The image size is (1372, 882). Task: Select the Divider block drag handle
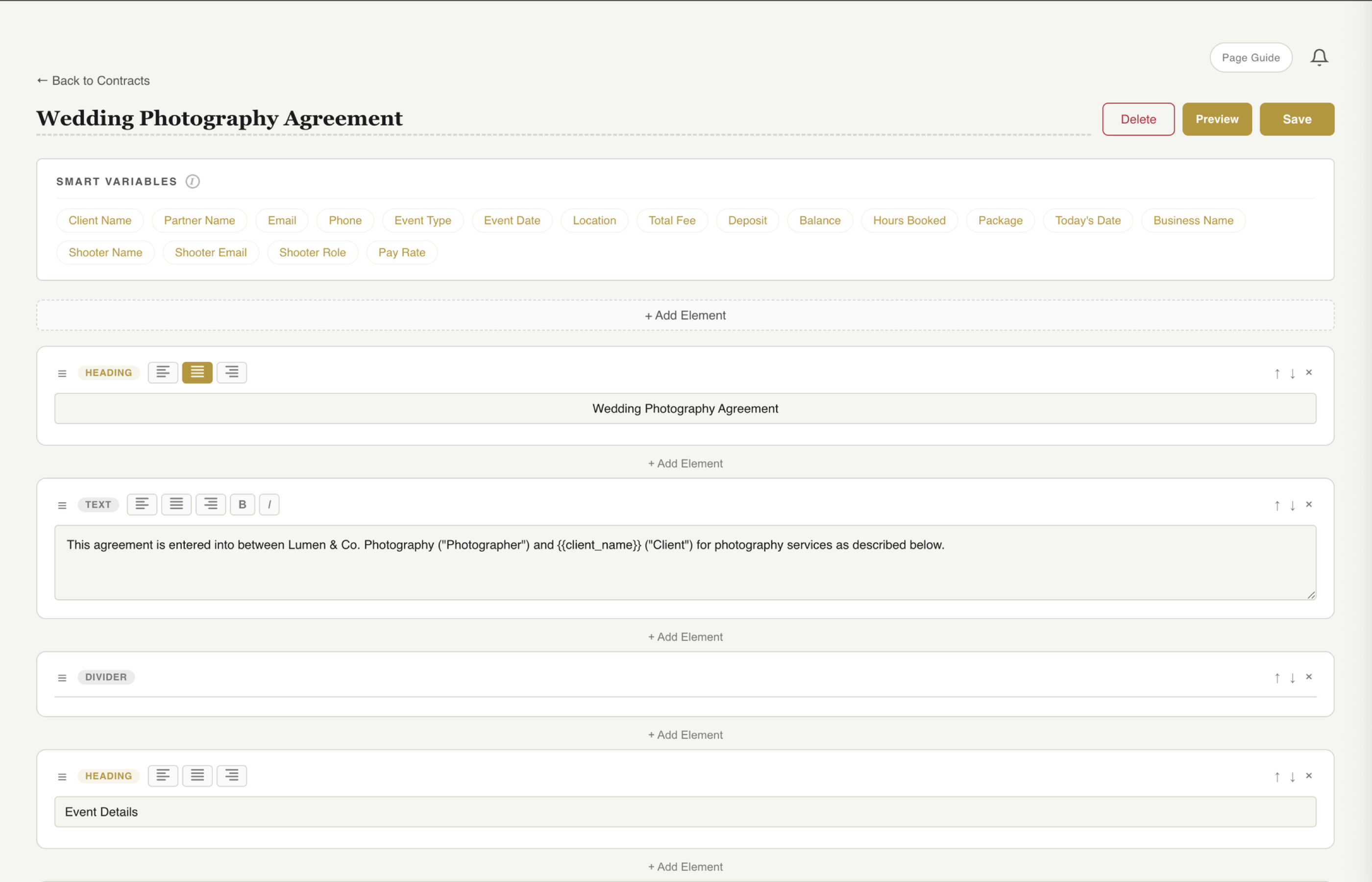tap(62, 678)
